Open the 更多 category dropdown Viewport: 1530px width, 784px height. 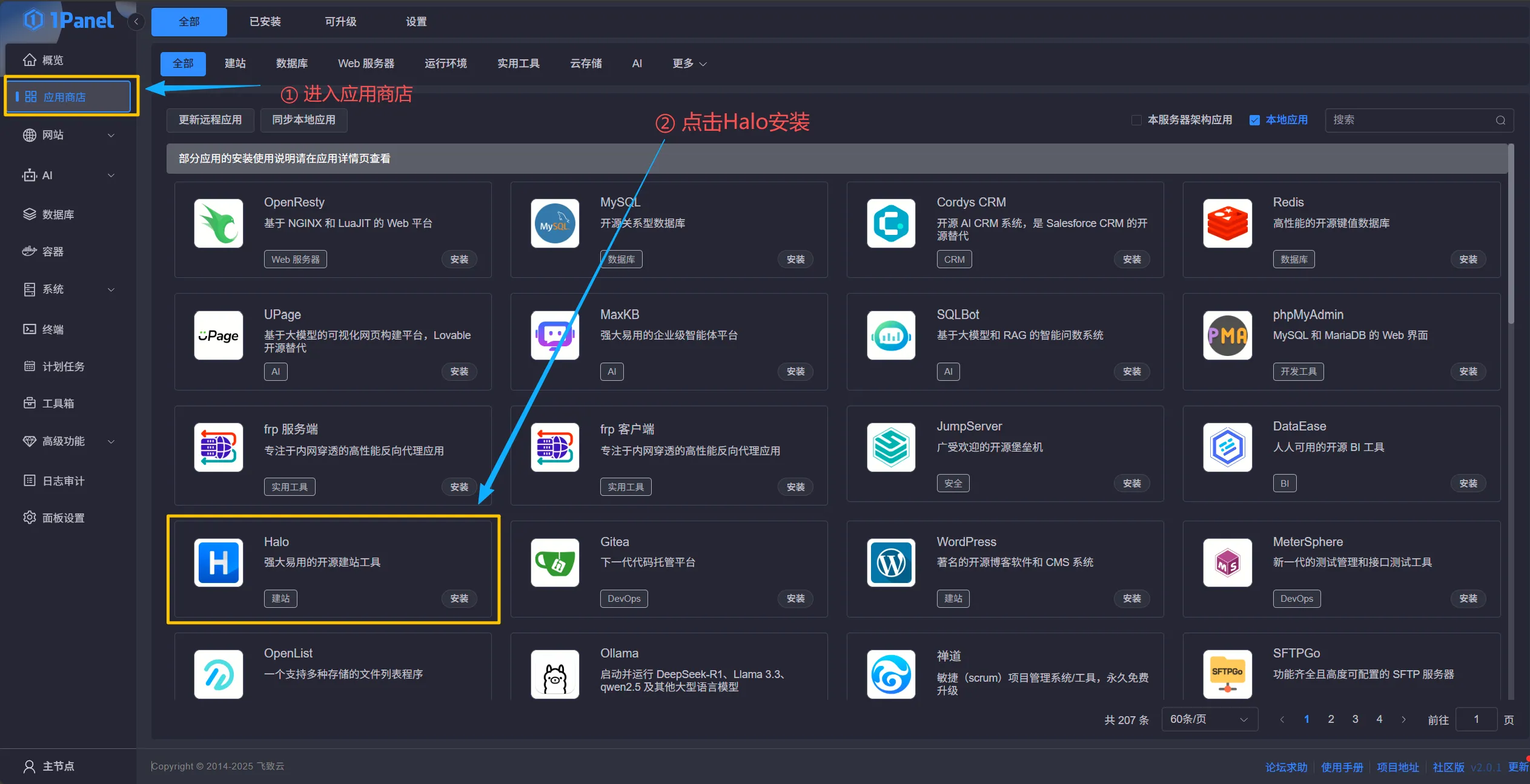[689, 64]
